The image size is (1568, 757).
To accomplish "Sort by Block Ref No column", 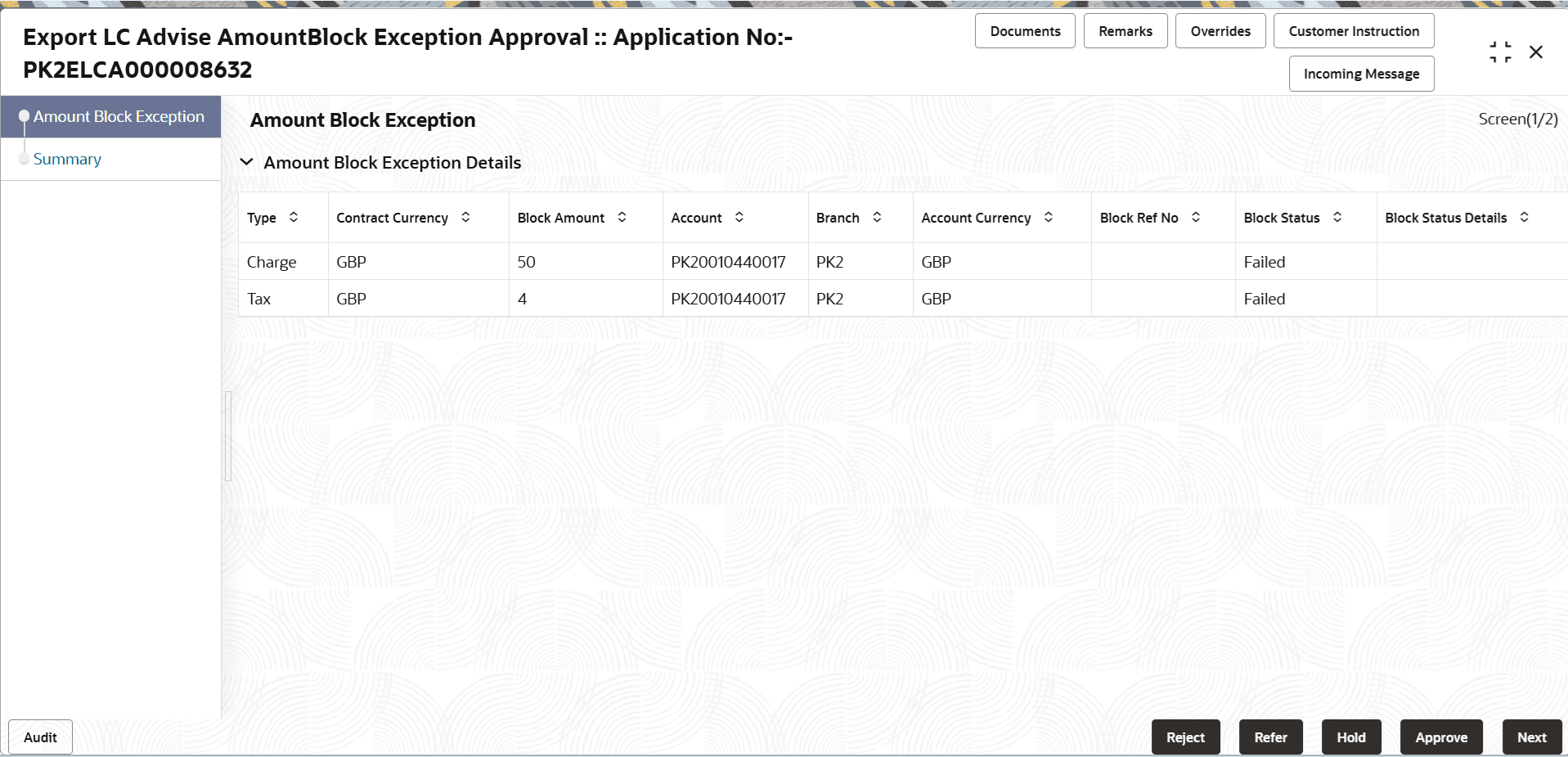I will 1196,217.
